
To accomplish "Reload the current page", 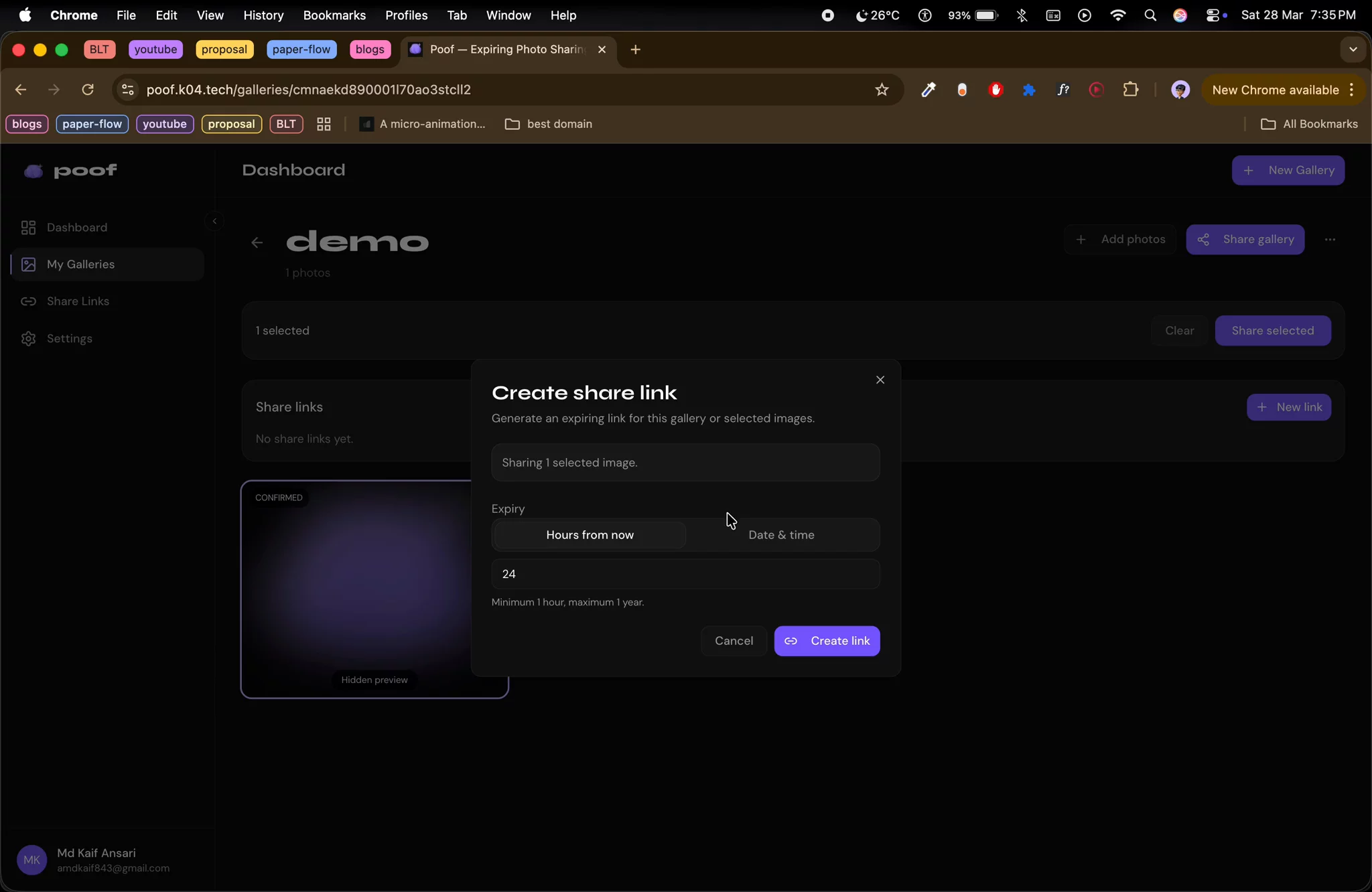I will (88, 90).
